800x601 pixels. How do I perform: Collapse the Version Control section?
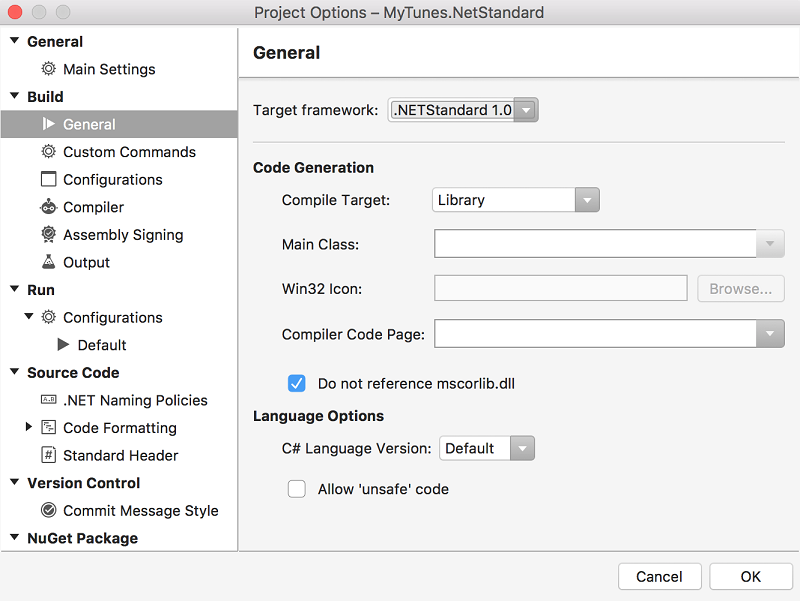[15, 482]
